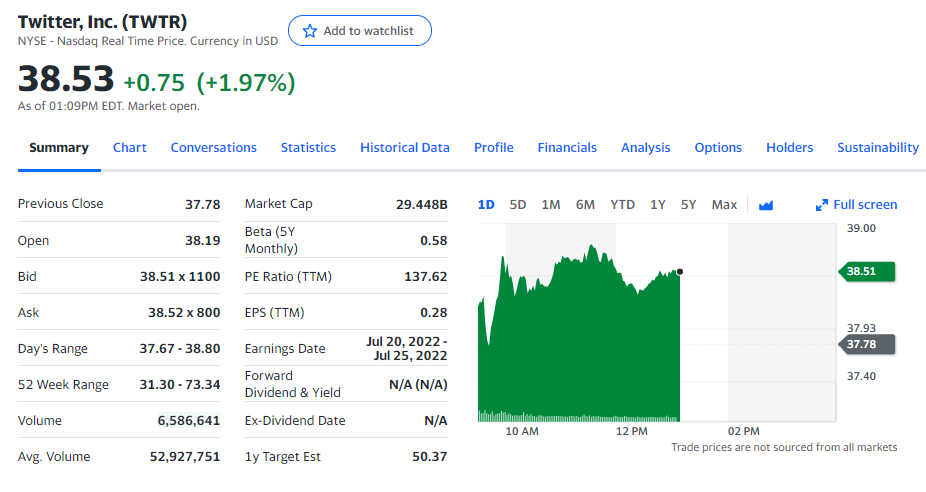Go to the Conversations tab
Image resolution: width=926 pixels, height=492 pixels.
213,148
